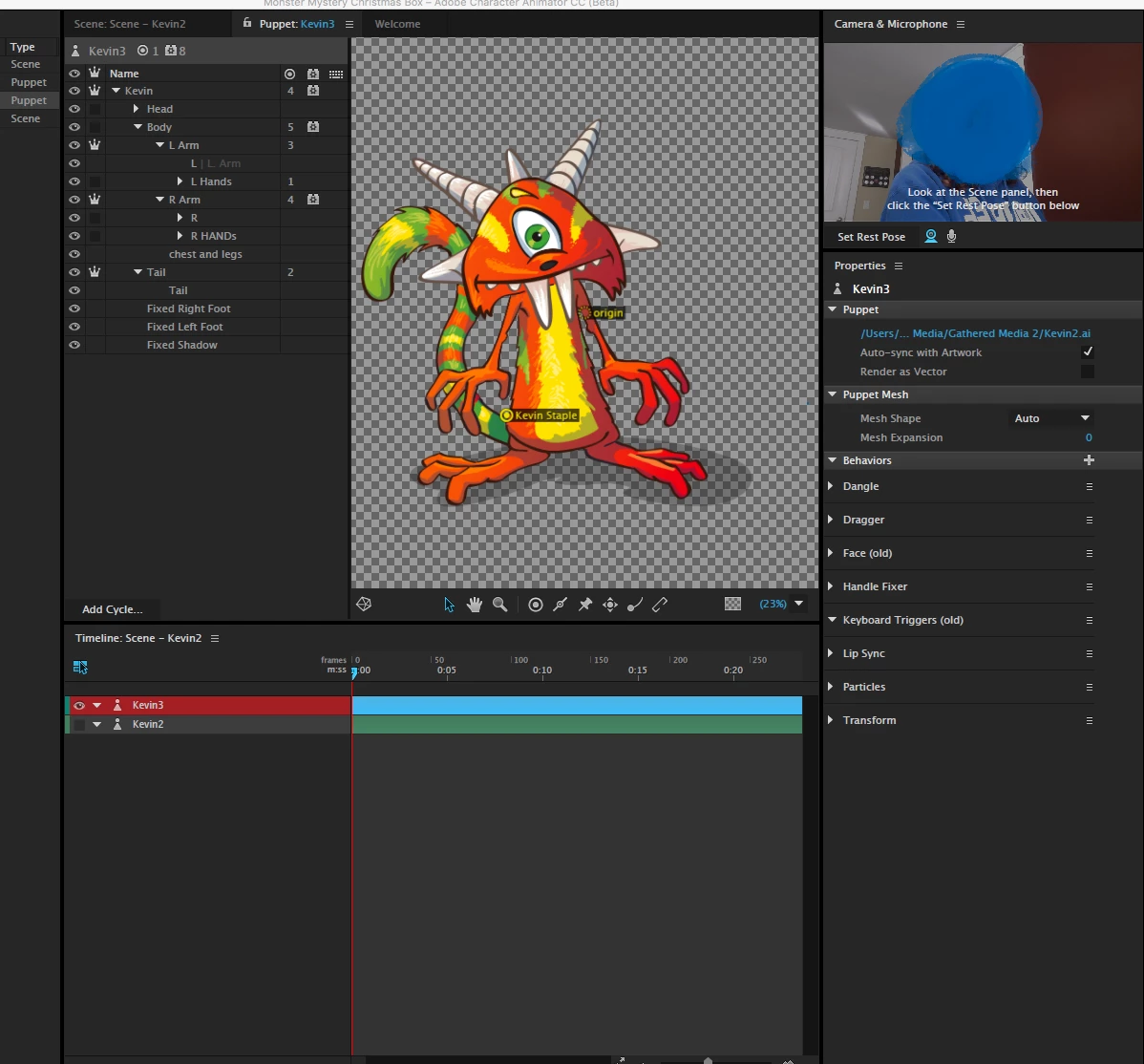
Task: Toggle the webcam input icon
Action: [x=931, y=237]
